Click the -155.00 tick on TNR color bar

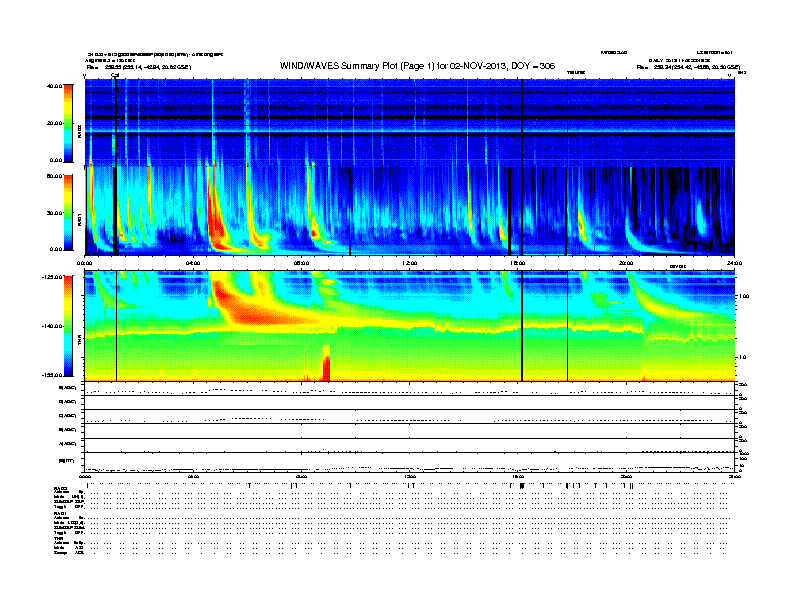click(x=53, y=375)
